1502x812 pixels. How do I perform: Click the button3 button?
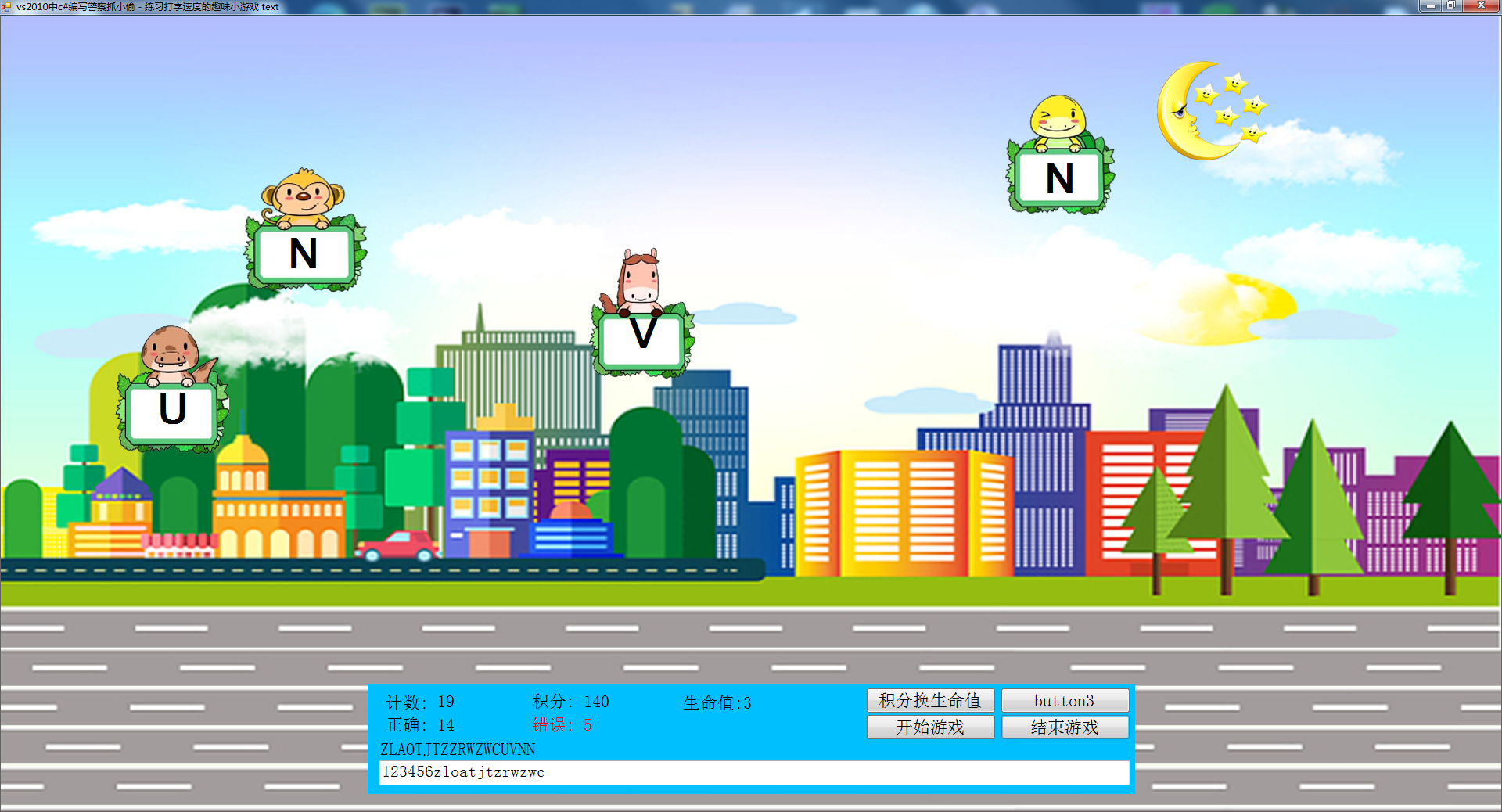tap(1065, 700)
